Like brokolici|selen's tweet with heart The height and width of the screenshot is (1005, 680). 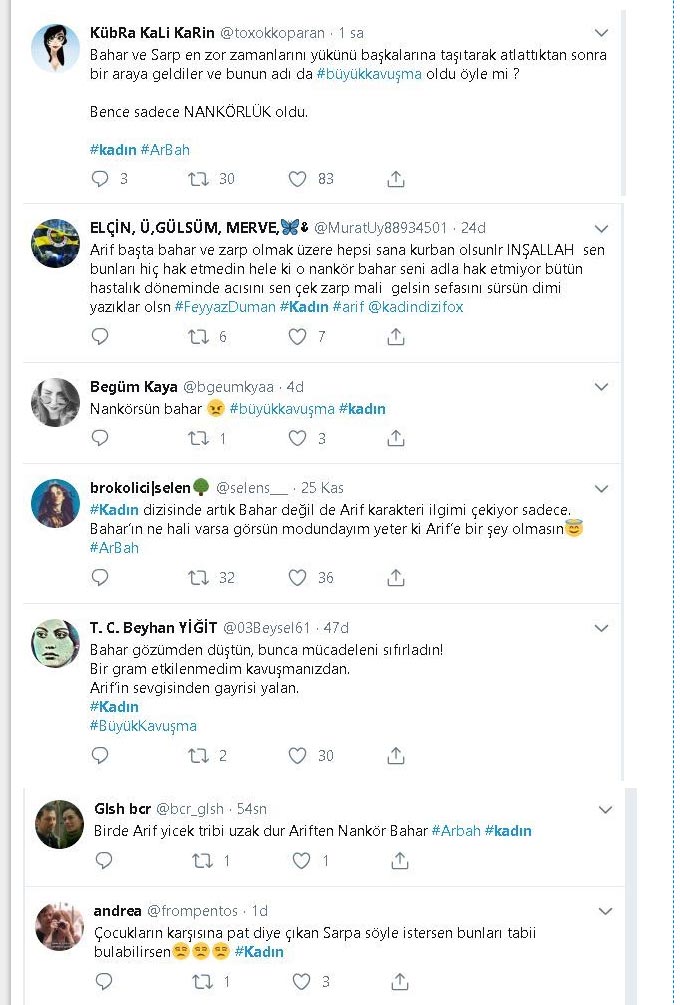click(297, 577)
